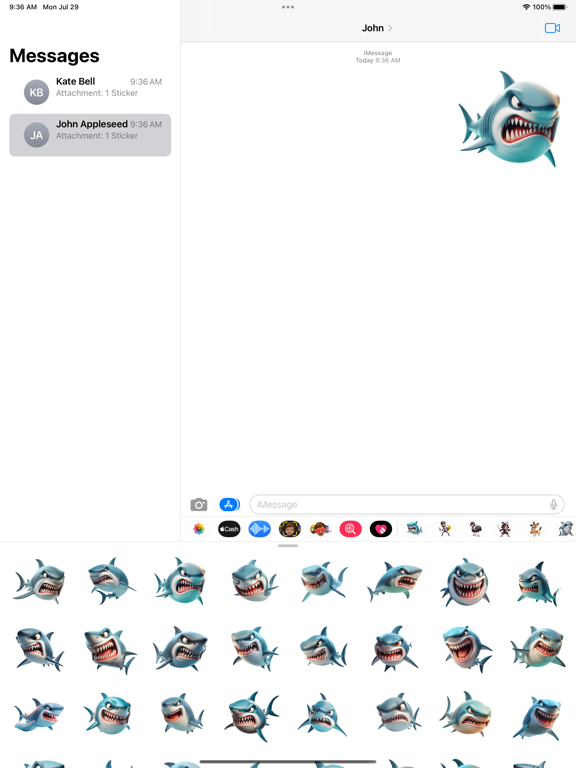
Task: Pick the sixth shark sticker in the second row
Action: (395, 648)
